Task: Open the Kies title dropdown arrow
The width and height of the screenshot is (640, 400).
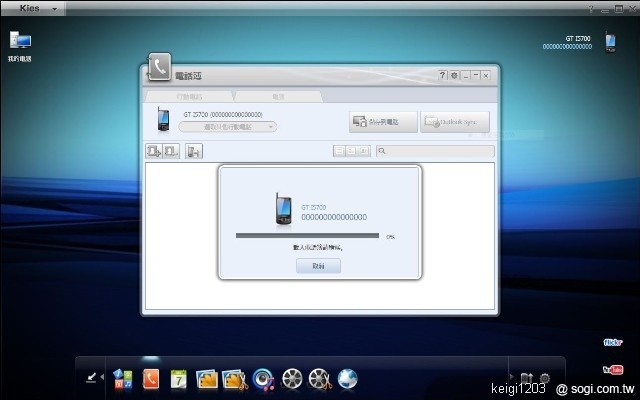Action: (x=53, y=7)
